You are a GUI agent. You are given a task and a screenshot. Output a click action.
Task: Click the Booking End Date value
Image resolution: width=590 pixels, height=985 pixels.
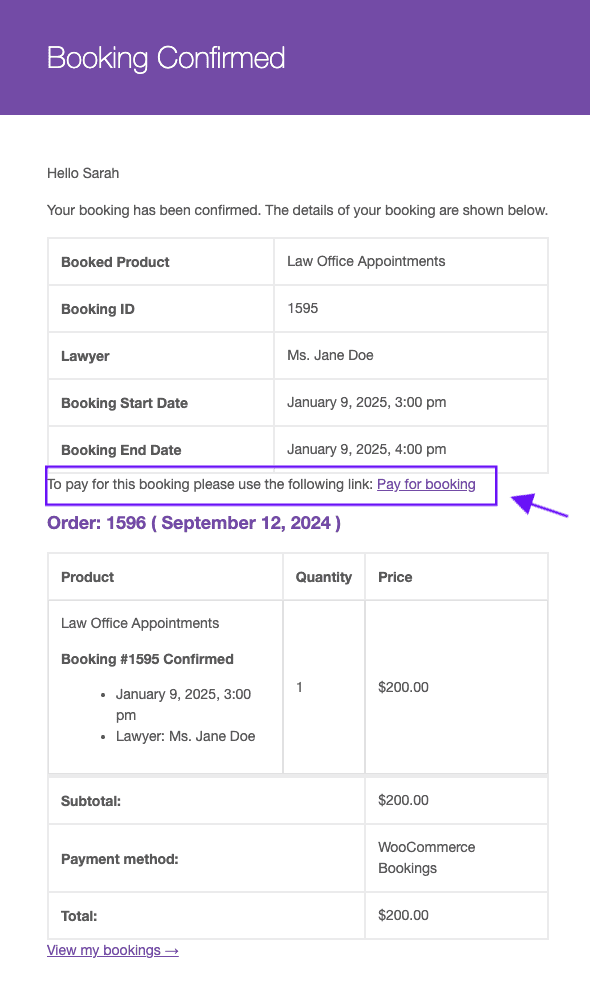coord(367,450)
